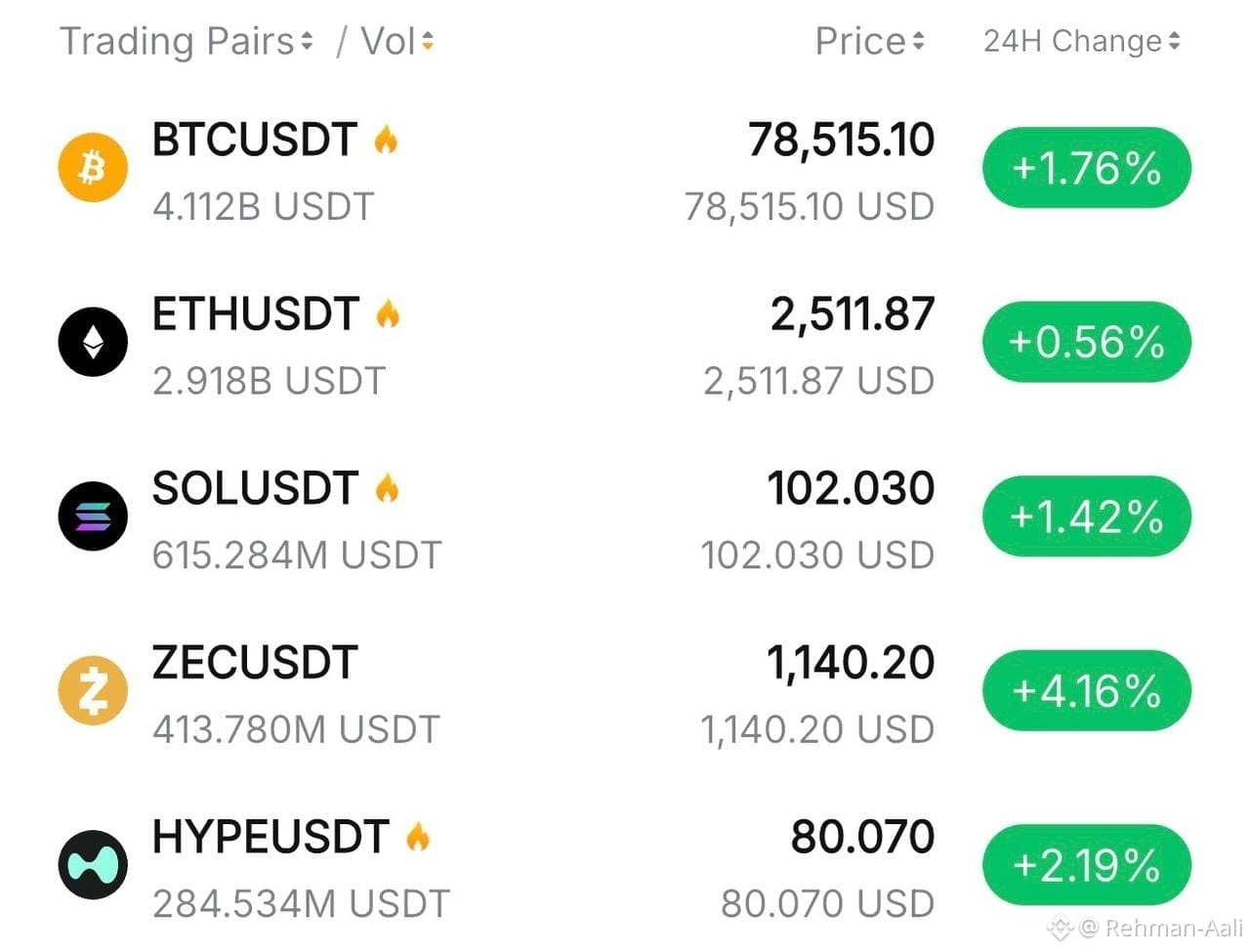Sort list by Trading Pairs

[187, 41]
